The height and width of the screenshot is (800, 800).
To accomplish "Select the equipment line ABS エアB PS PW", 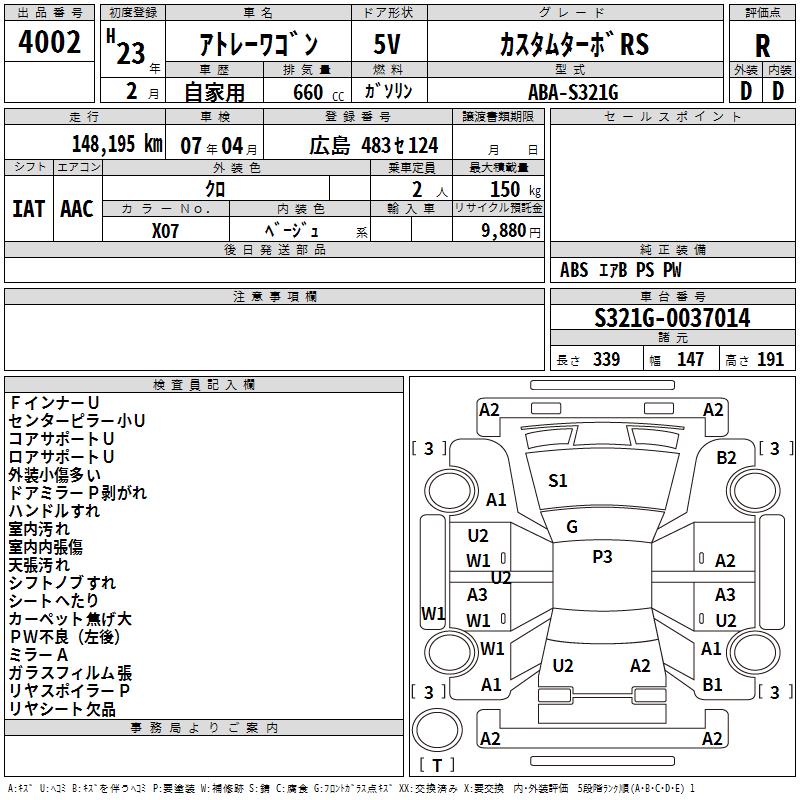I will point(620,270).
